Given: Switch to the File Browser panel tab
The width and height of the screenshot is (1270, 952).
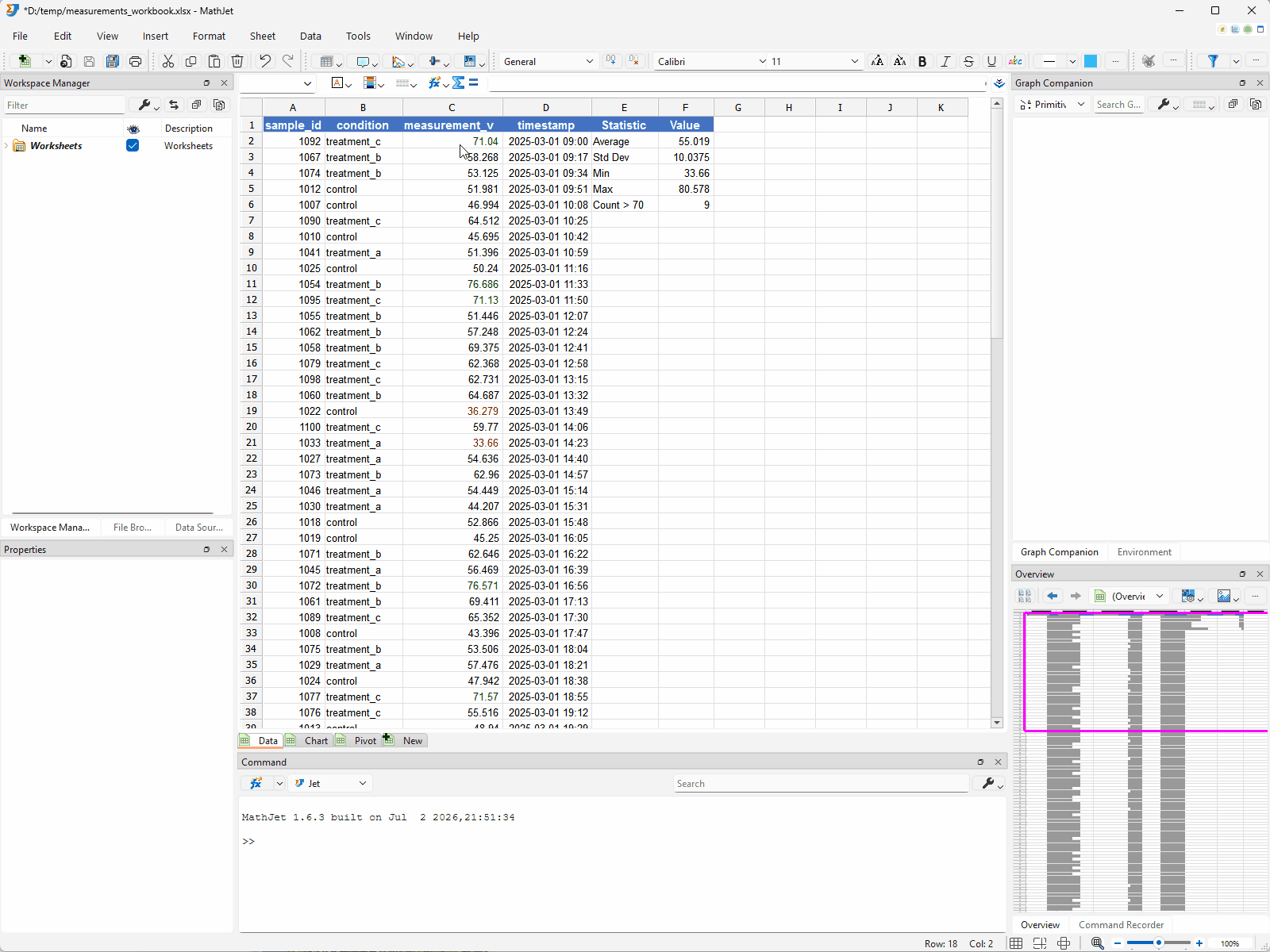Looking at the screenshot, I should click(132, 527).
